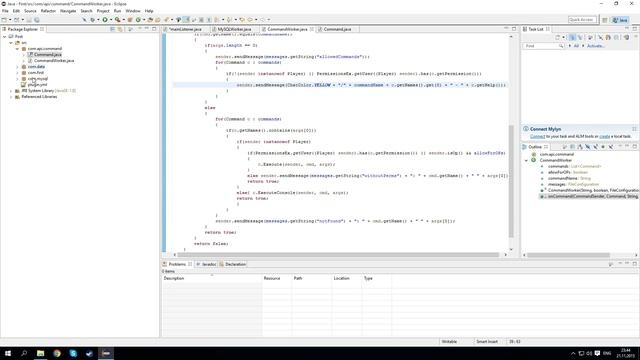Click the New Task icon in Task List
The width and height of the screenshot is (640, 360).
pyautogui.click(x=557, y=37)
